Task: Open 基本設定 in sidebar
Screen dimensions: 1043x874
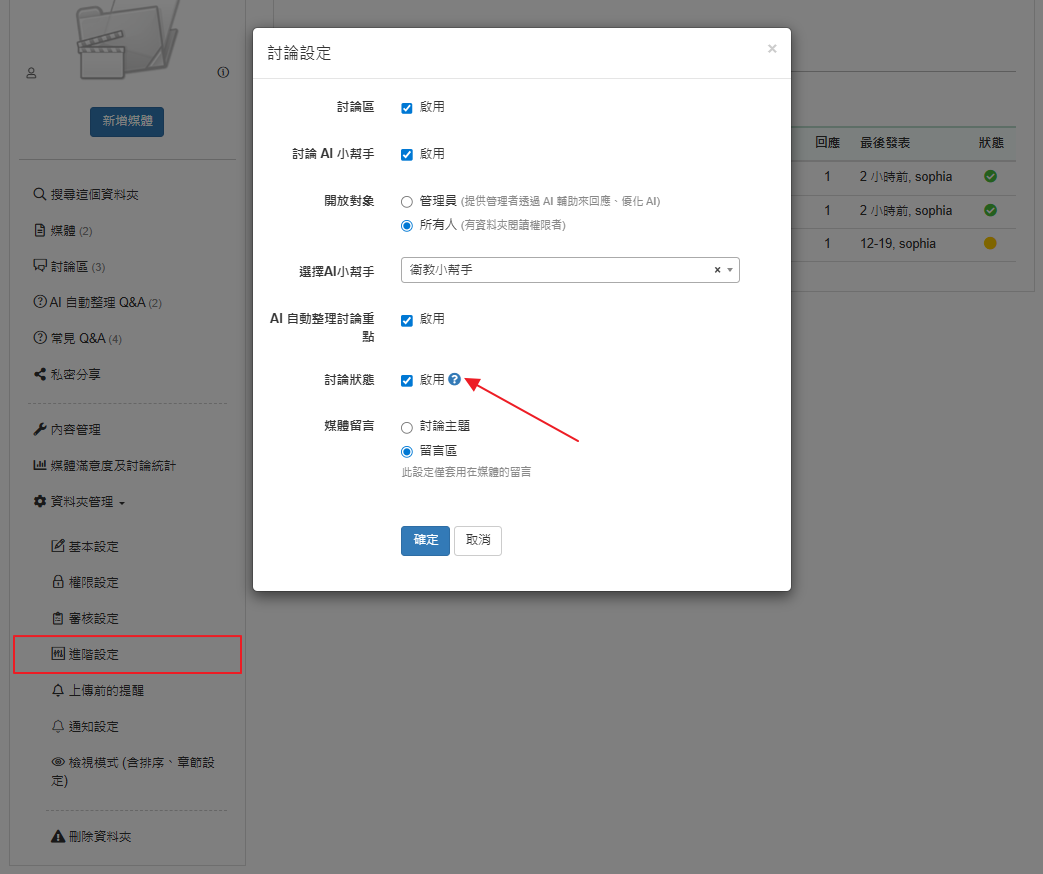Action: (94, 546)
